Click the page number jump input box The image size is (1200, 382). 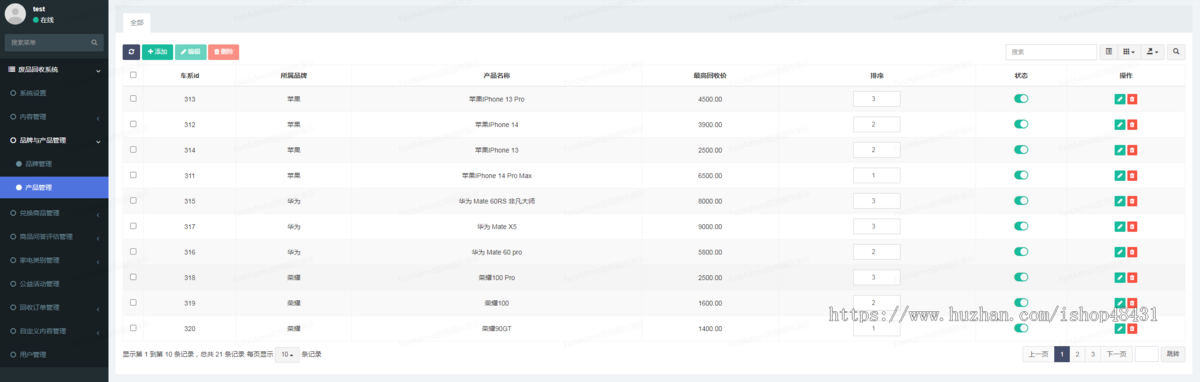(x=1147, y=354)
